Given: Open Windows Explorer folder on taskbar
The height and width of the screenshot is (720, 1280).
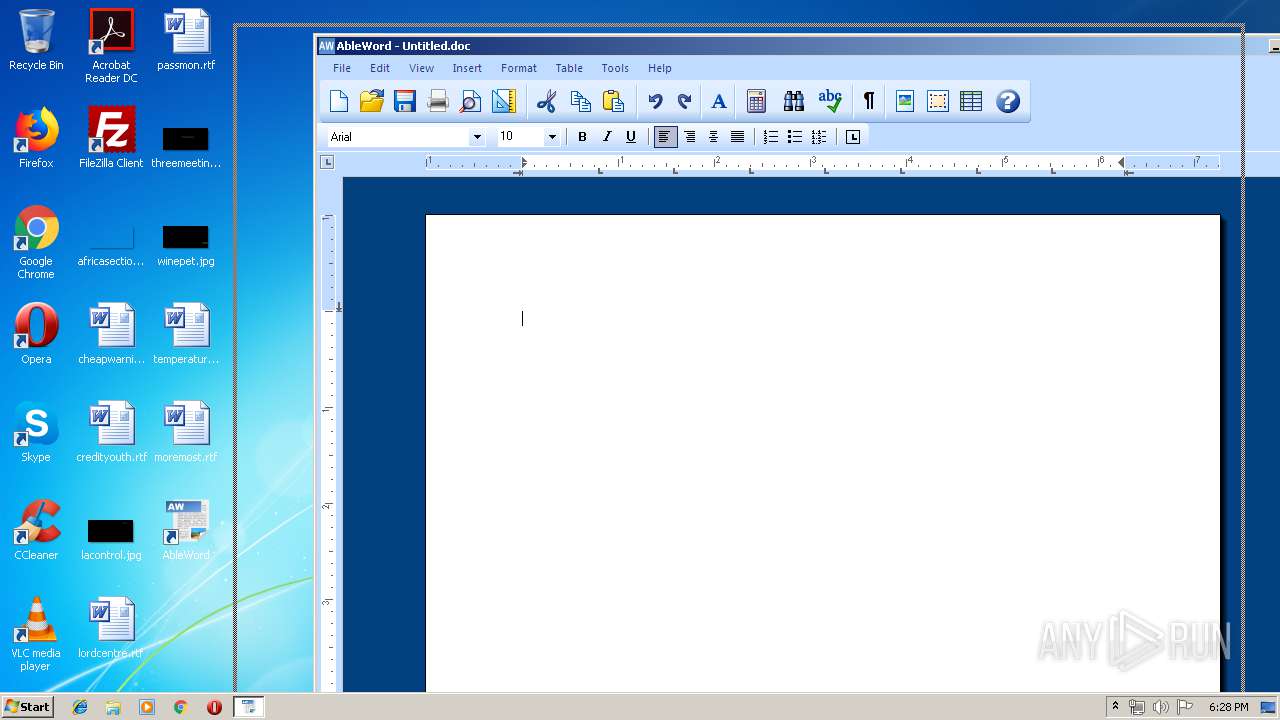Looking at the screenshot, I should (113, 707).
